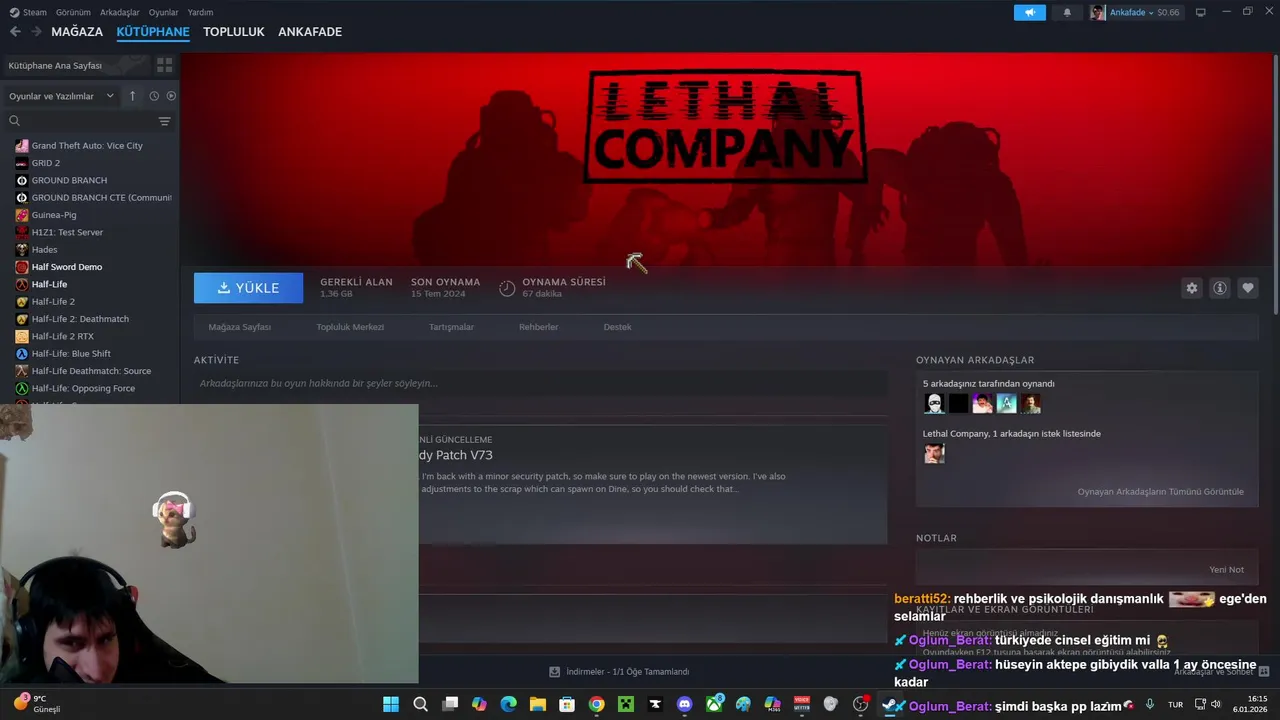Click the first friend avatar who played
The height and width of the screenshot is (720, 1280).
click(934, 403)
